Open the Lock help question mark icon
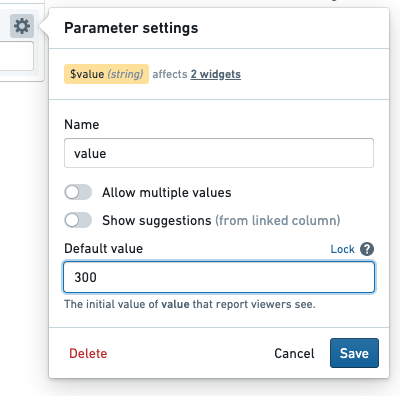Image resolution: width=400 pixels, height=396 pixels. (367, 249)
